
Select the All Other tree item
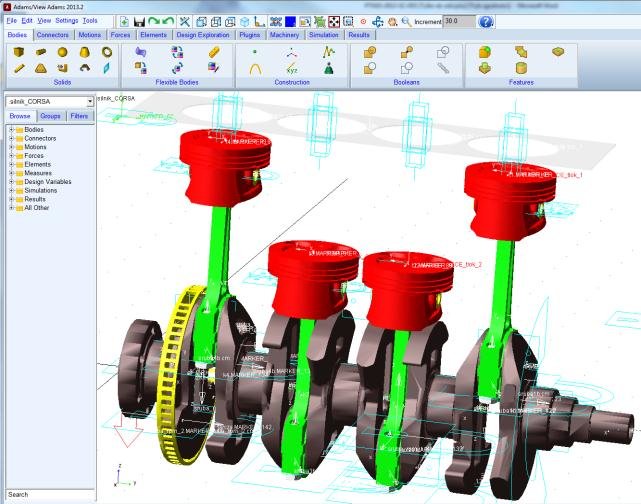coord(36,208)
